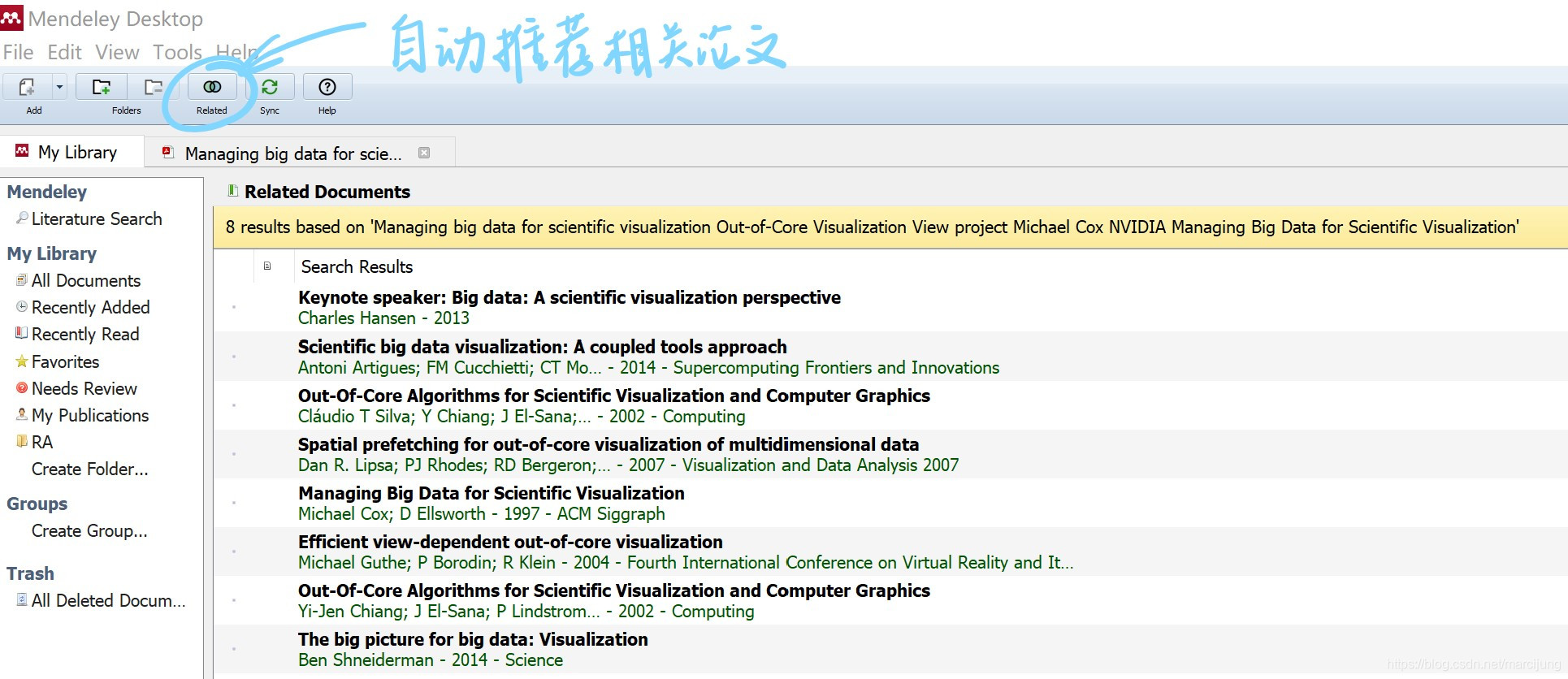Click the Remove Folder toolbar icon
Viewport: 1568px width, 679px height.
click(153, 87)
